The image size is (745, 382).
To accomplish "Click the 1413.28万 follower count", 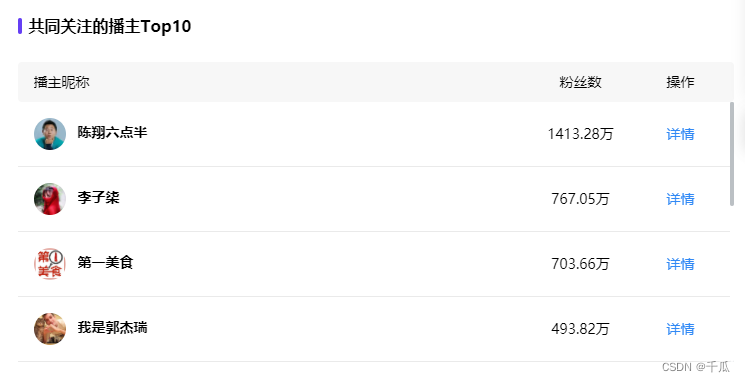I will click(x=580, y=134).
